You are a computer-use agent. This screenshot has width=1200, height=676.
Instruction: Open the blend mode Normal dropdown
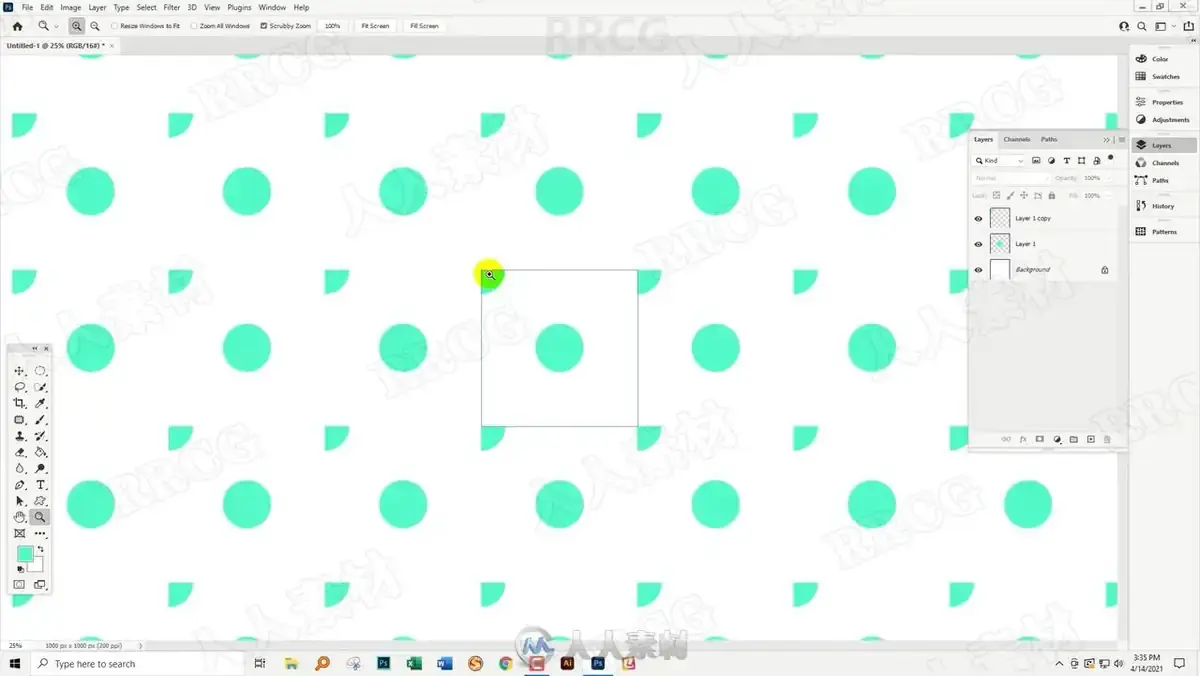[1010, 178]
